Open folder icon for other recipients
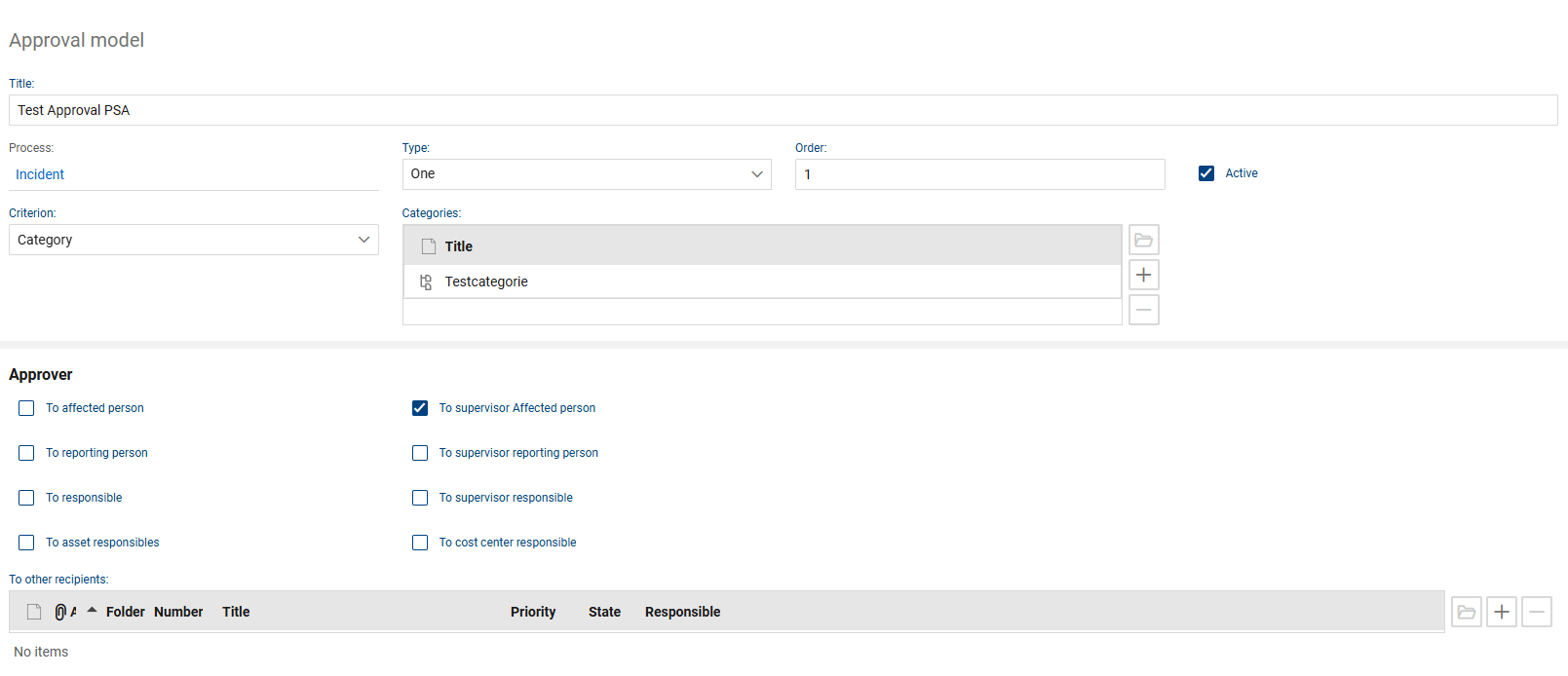Image resolution: width=1568 pixels, height=676 pixels. 1466,612
